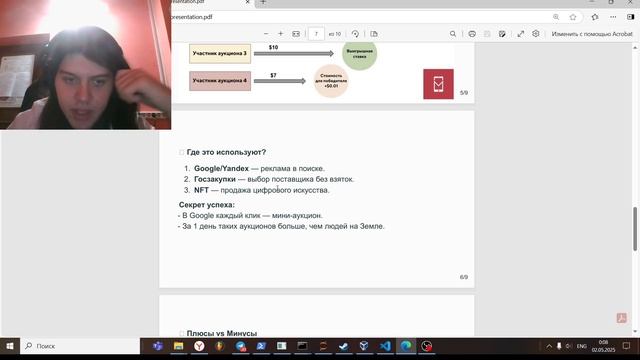Viewport: 640px width, 360px height.
Task: Open the red-circle app in taskbar
Action: click(427, 346)
